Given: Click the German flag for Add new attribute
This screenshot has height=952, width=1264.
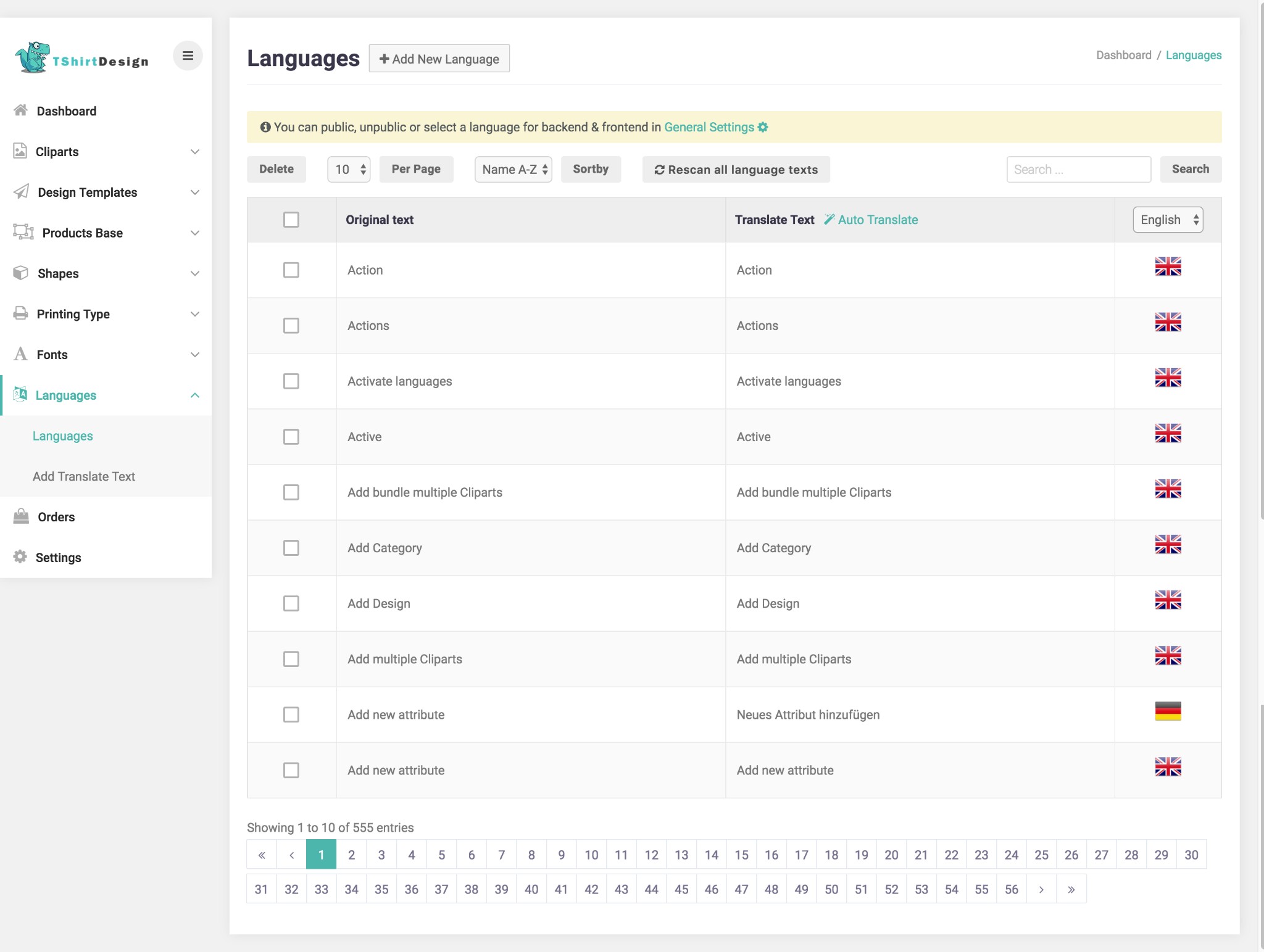Looking at the screenshot, I should (1167, 711).
